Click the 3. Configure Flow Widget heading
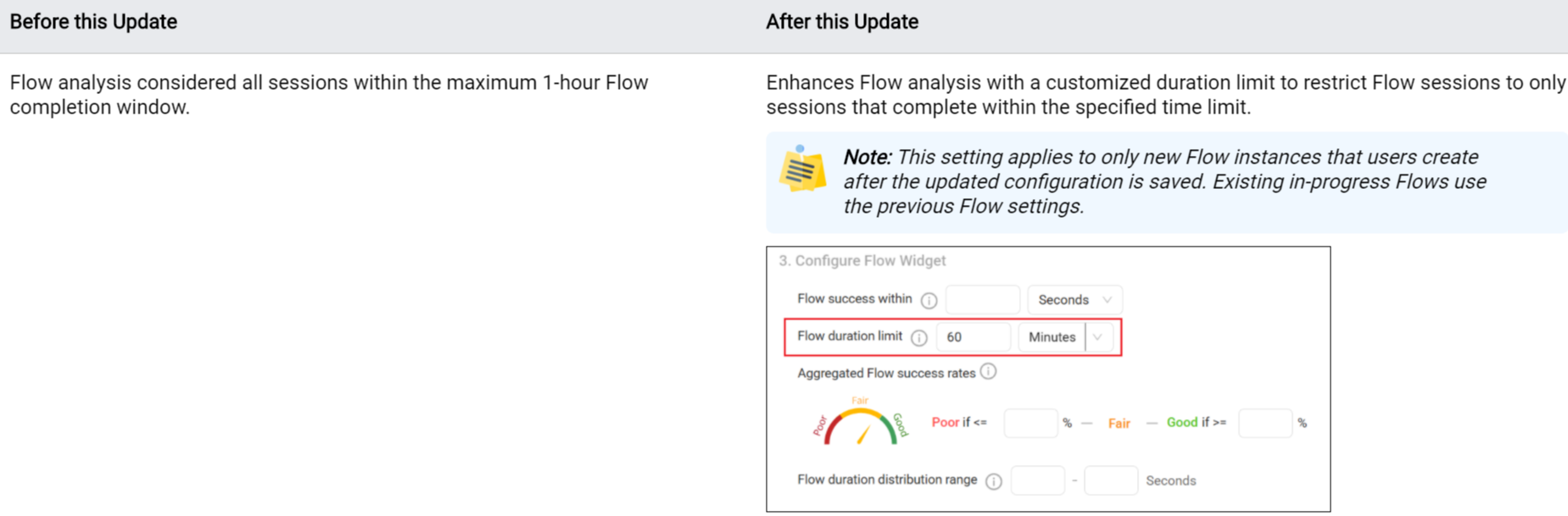This screenshot has height=516, width=1568. (862, 261)
